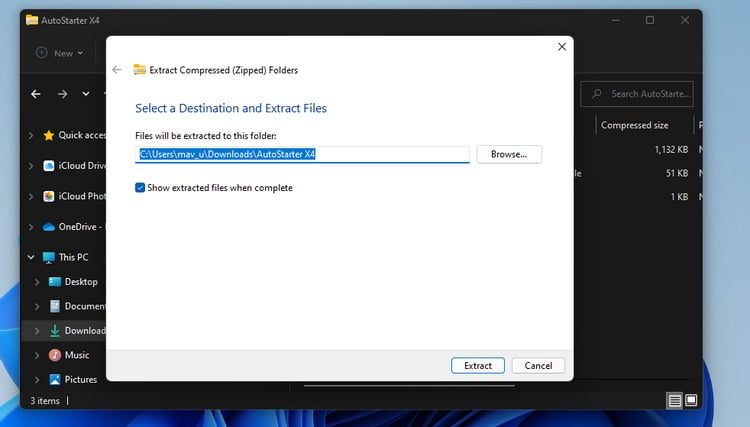Screen dimensions: 750x427
Task: Select Downloads arrow icon
Action: pyautogui.click(x=55, y=331)
